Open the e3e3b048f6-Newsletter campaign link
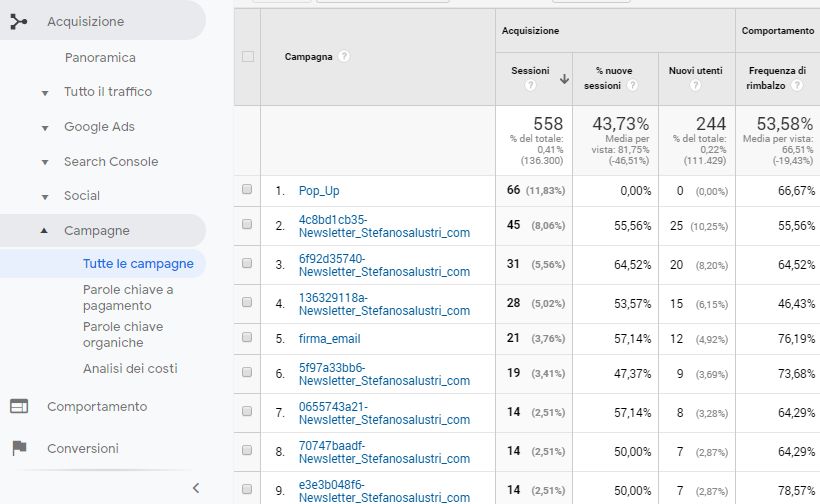Viewport: 820px width, 504px height. (x=384, y=491)
